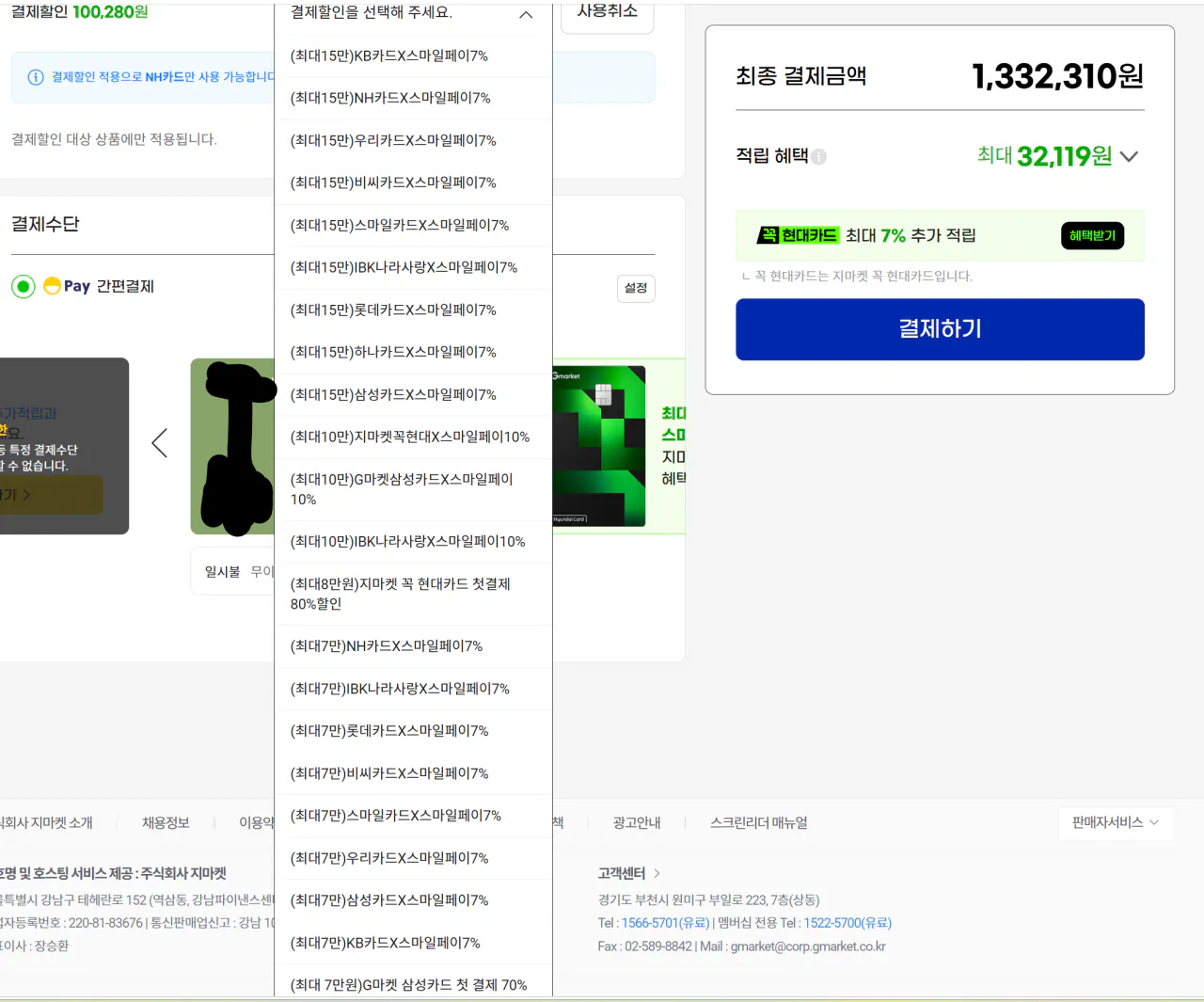
Task: Open the 고객센터 link
Action: (622, 873)
